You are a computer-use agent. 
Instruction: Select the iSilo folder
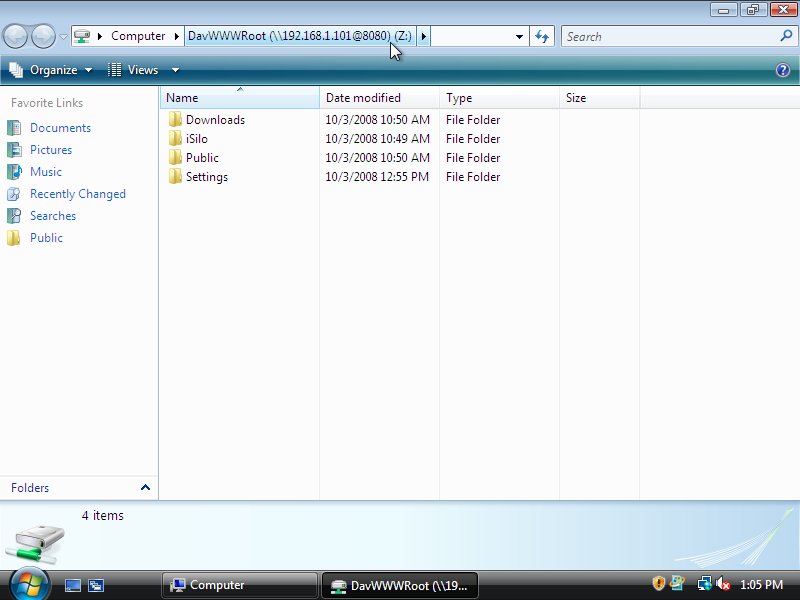tap(196, 139)
